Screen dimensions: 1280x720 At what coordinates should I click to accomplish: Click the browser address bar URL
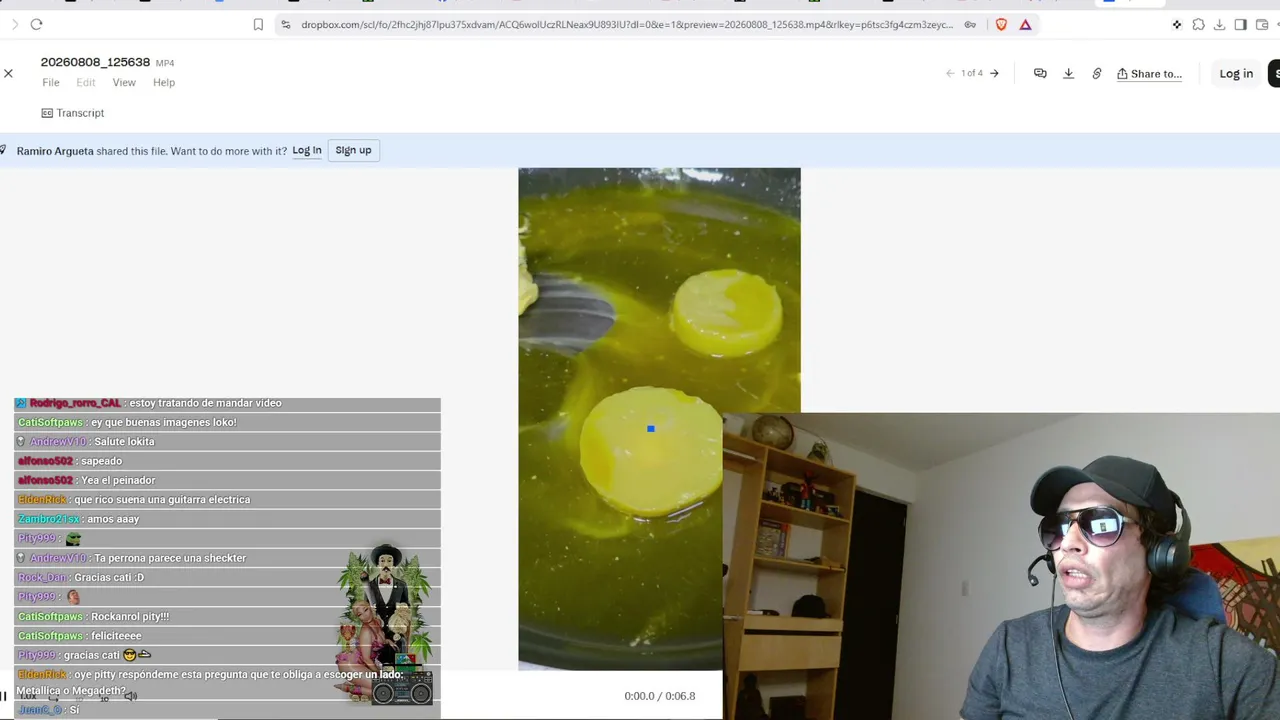point(627,24)
